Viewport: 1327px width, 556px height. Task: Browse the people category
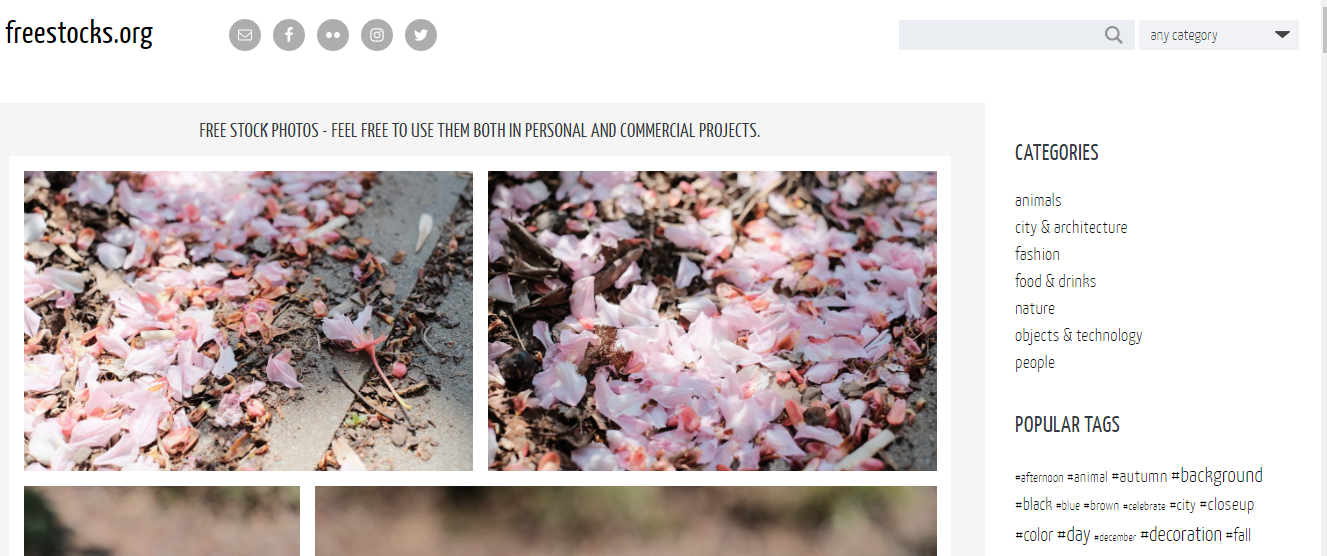pos(1035,362)
